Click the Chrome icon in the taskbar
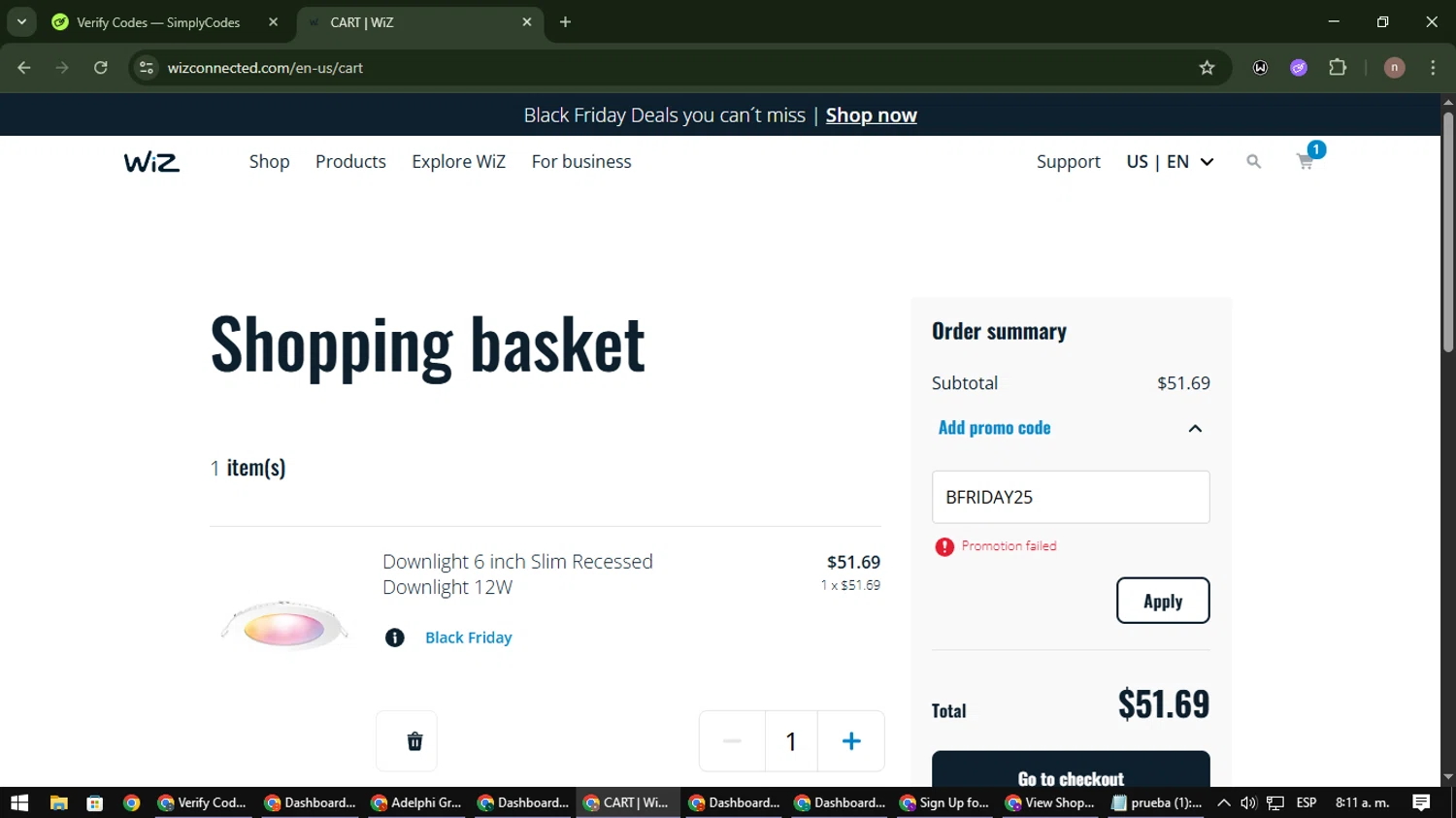 tap(131, 802)
